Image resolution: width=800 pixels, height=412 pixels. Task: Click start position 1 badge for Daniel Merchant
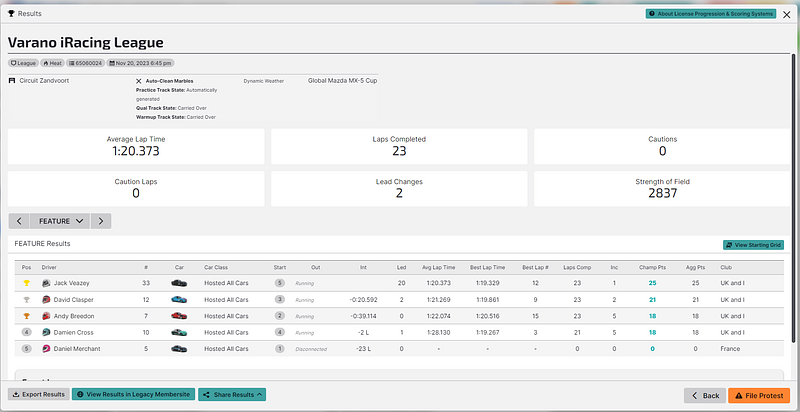tap(279, 349)
